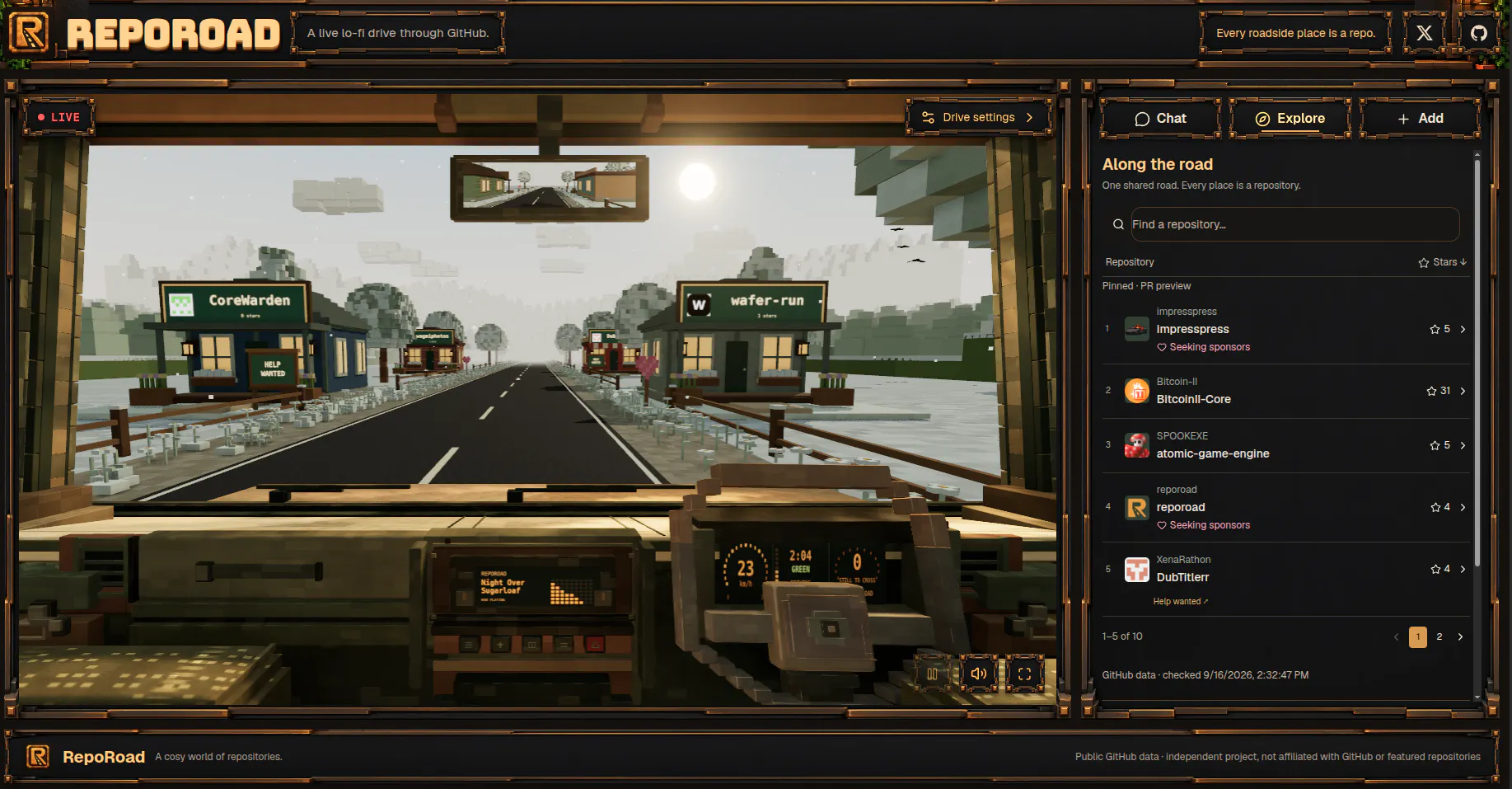Click the Drive settings sliders icon

click(928, 118)
